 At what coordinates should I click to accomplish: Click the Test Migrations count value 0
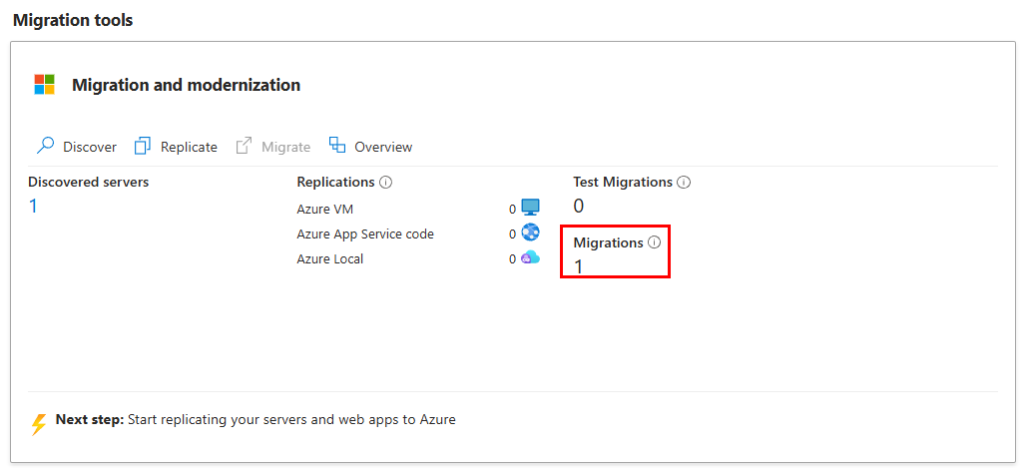[579, 206]
